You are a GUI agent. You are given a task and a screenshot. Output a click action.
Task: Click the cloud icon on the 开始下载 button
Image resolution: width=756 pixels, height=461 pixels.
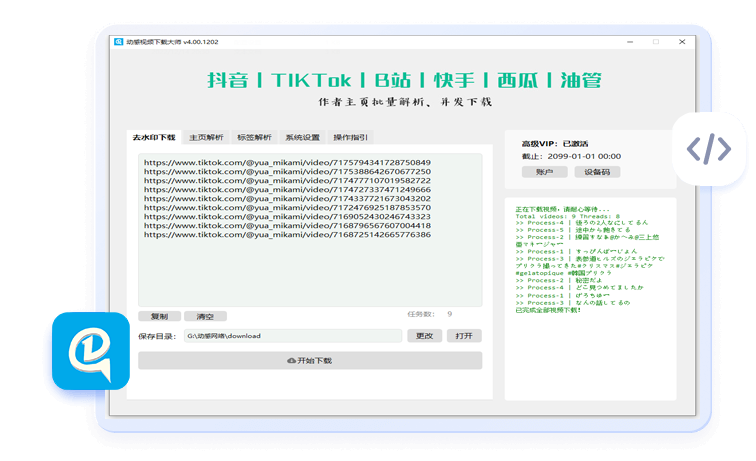coord(291,361)
